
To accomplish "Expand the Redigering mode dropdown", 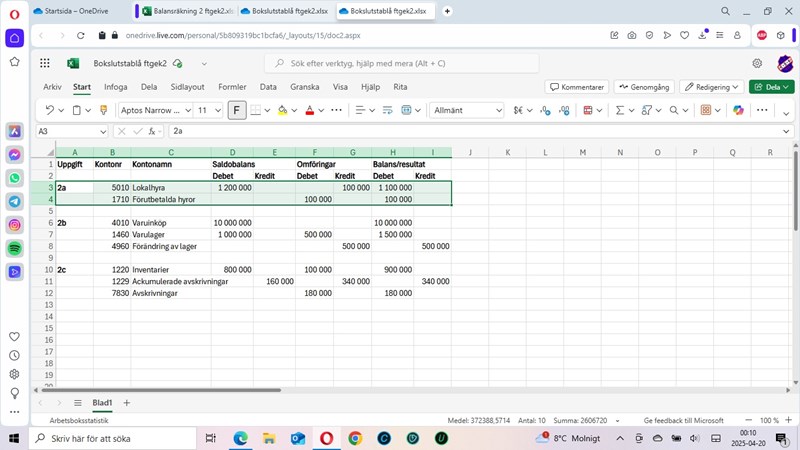I will tap(711, 87).
